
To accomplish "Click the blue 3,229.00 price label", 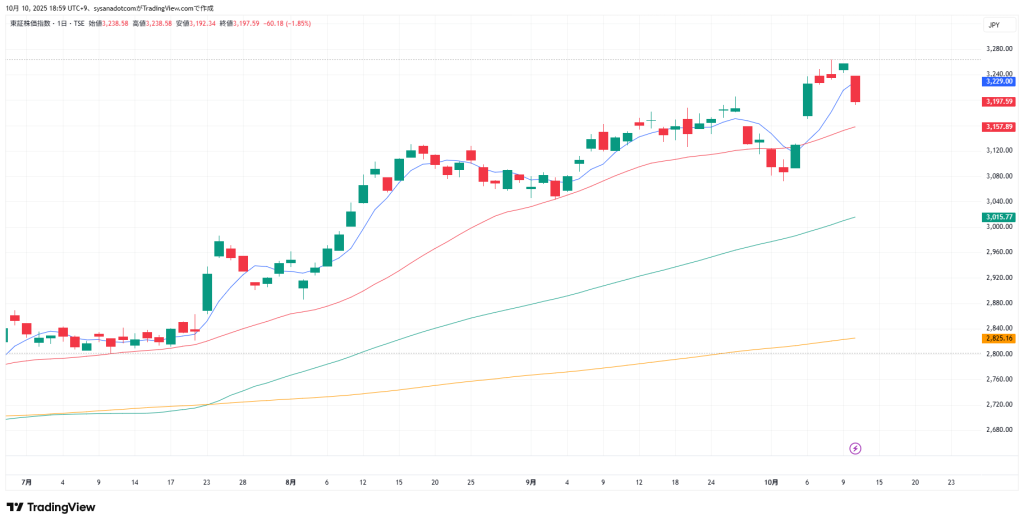I will point(999,81).
